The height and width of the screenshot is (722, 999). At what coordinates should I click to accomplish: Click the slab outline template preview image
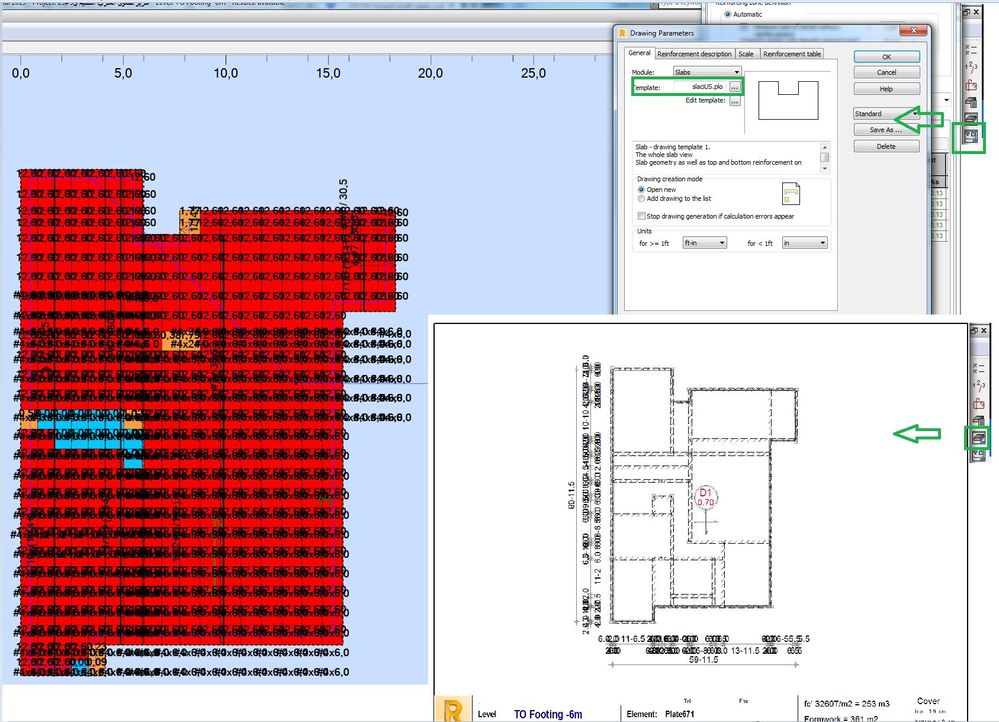click(x=788, y=101)
